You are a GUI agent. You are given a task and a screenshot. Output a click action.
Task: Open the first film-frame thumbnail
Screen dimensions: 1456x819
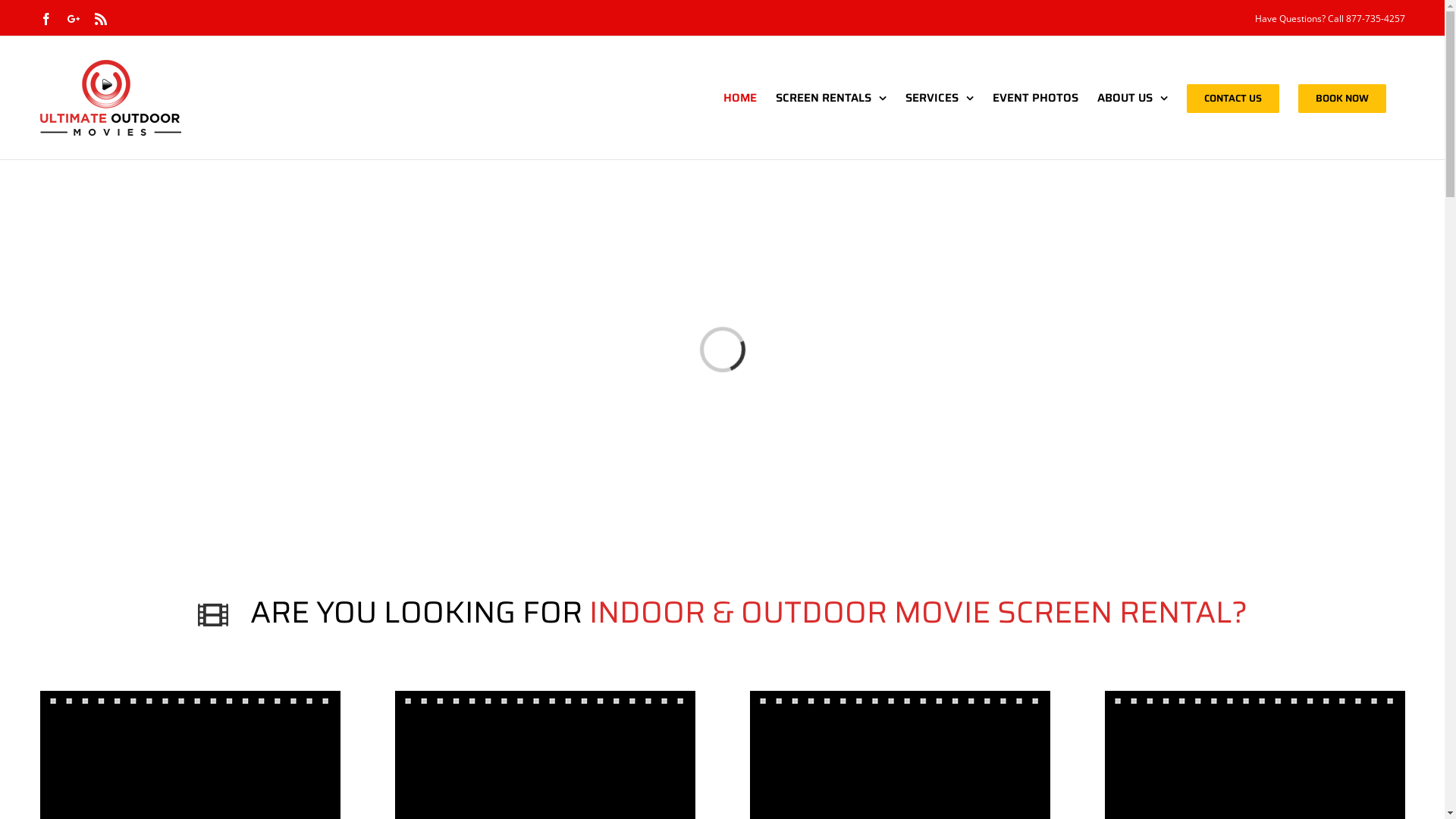coord(190,755)
